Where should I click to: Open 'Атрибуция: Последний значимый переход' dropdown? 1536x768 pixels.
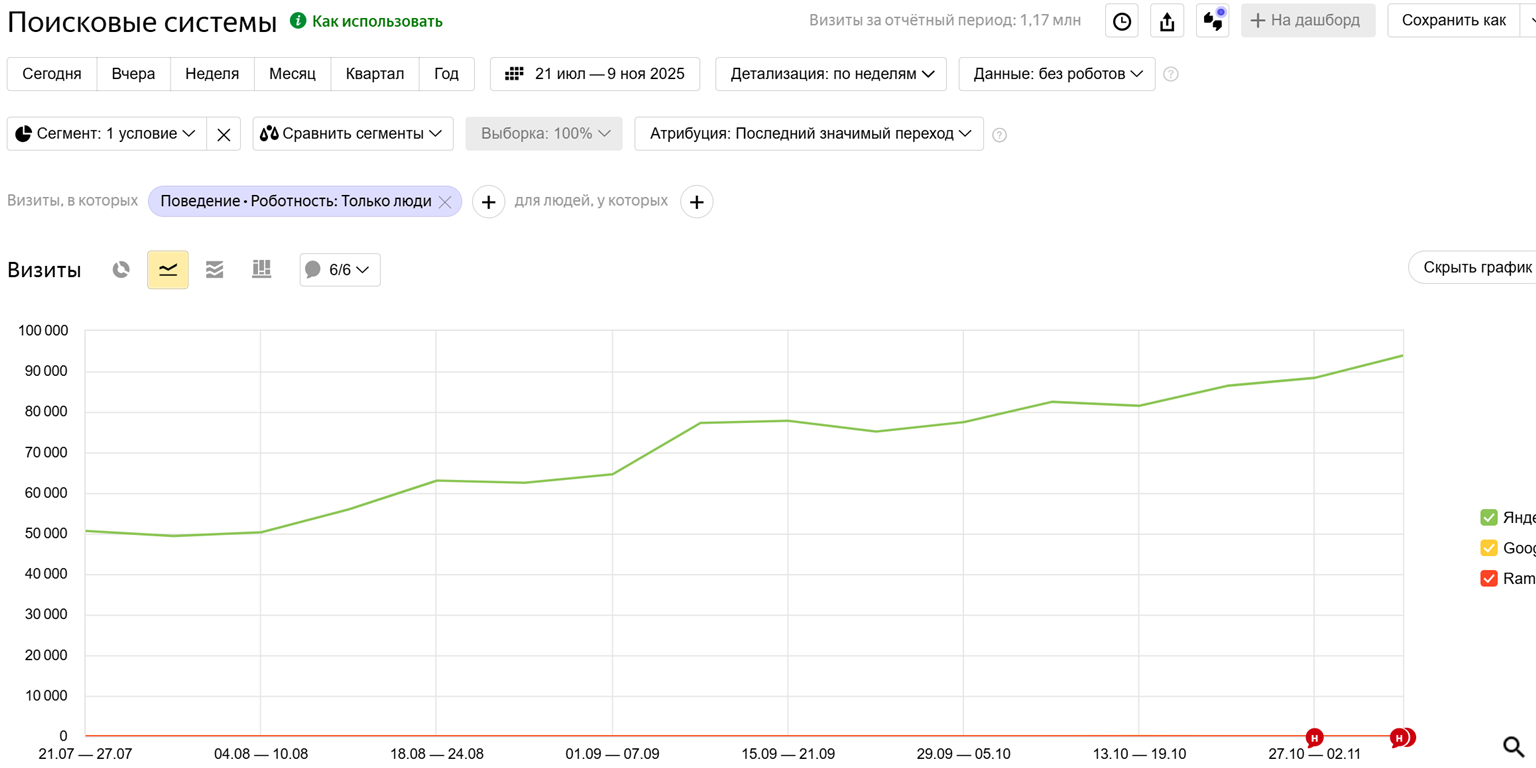click(808, 134)
